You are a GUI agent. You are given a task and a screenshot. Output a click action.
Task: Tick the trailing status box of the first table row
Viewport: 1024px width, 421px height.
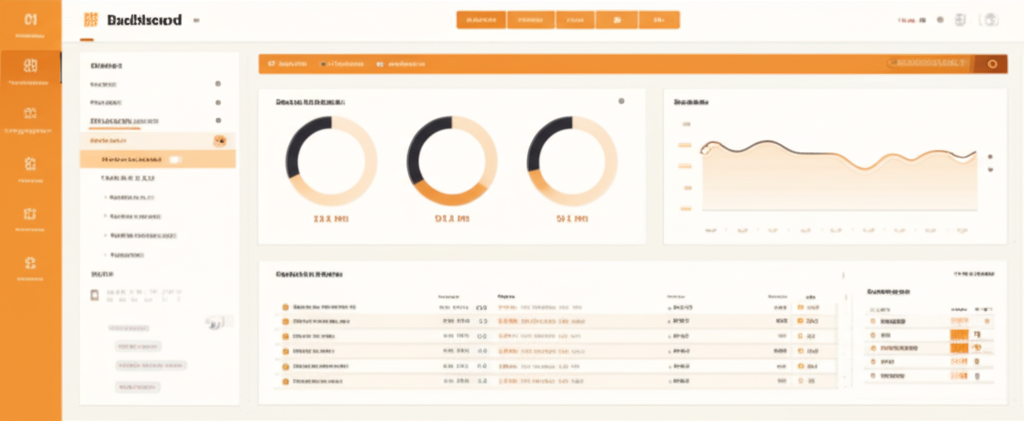(x=801, y=307)
